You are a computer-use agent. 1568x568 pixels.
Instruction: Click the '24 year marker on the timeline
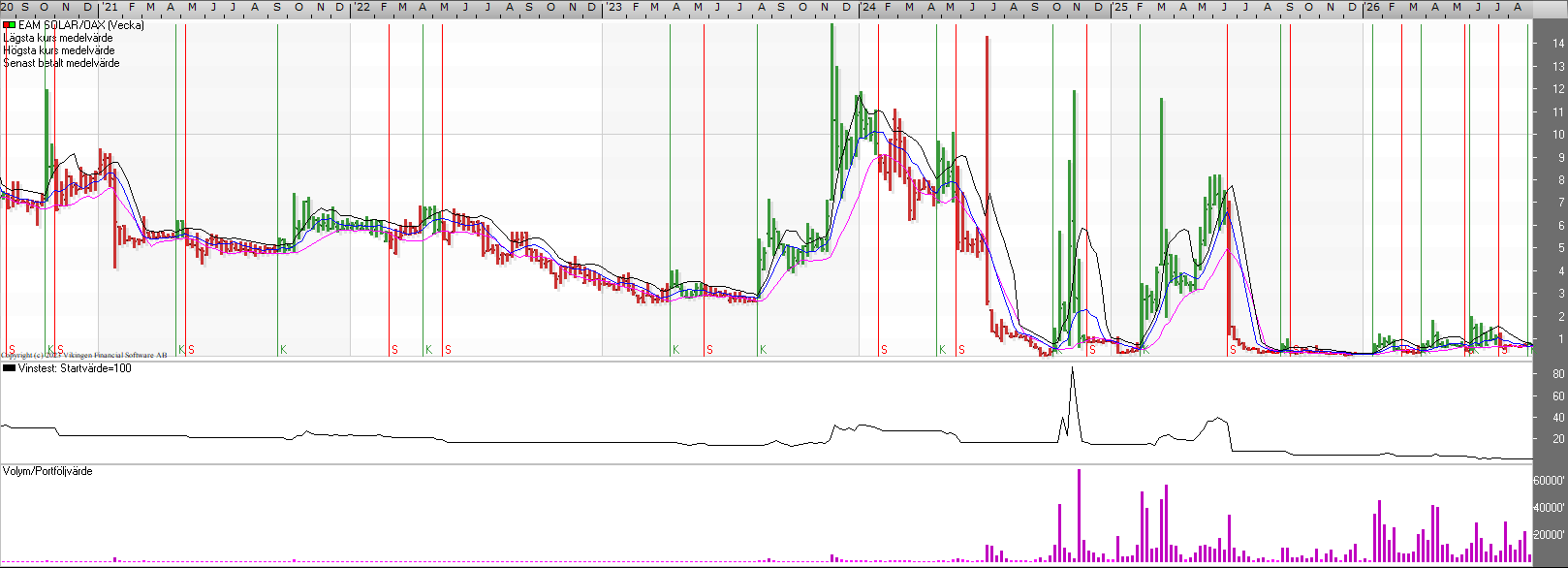pyautogui.click(x=868, y=7)
